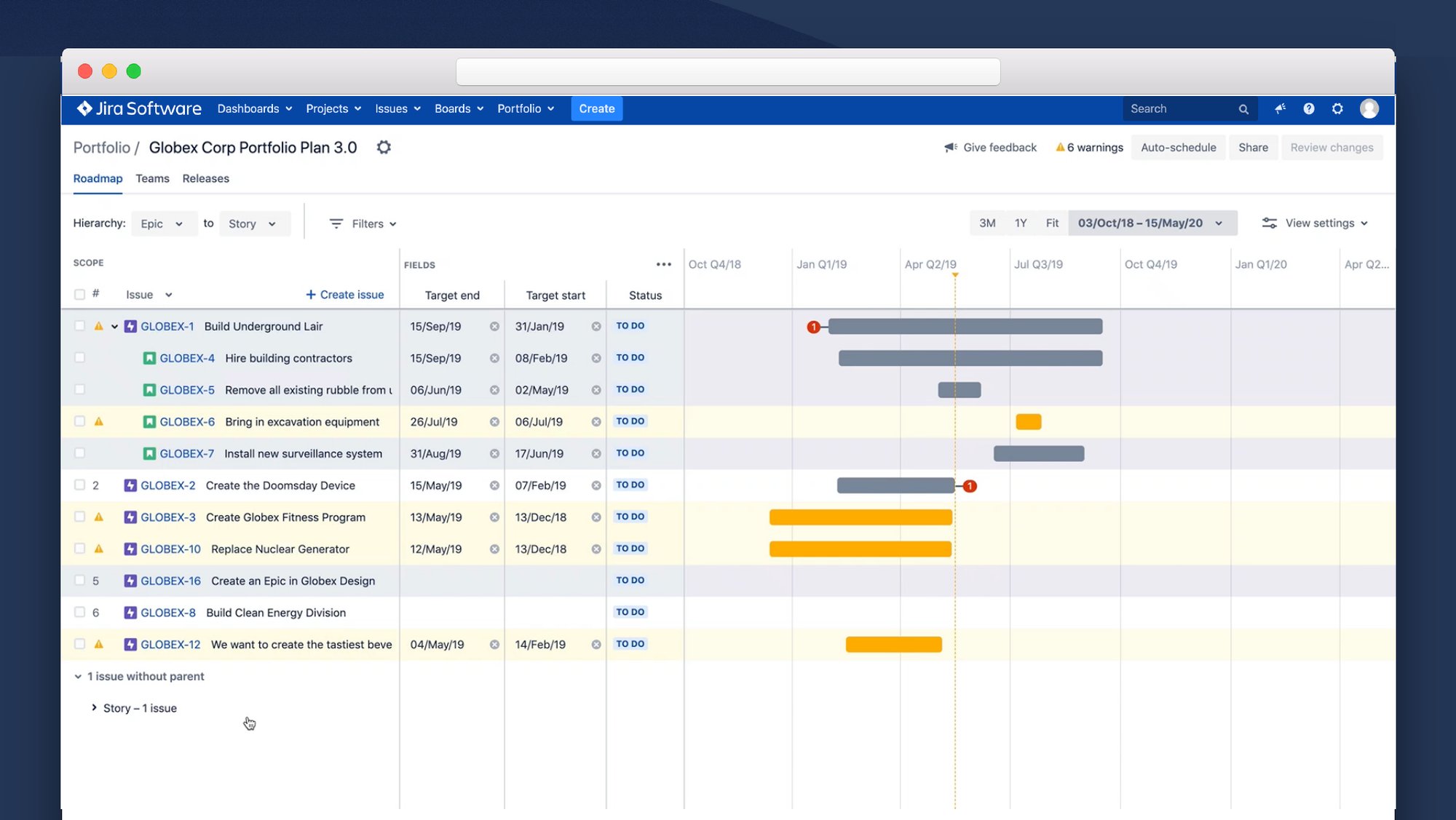The height and width of the screenshot is (820, 1456).
Task: Click the epic icon of GLOBEX-16
Action: pyautogui.click(x=130, y=581)
